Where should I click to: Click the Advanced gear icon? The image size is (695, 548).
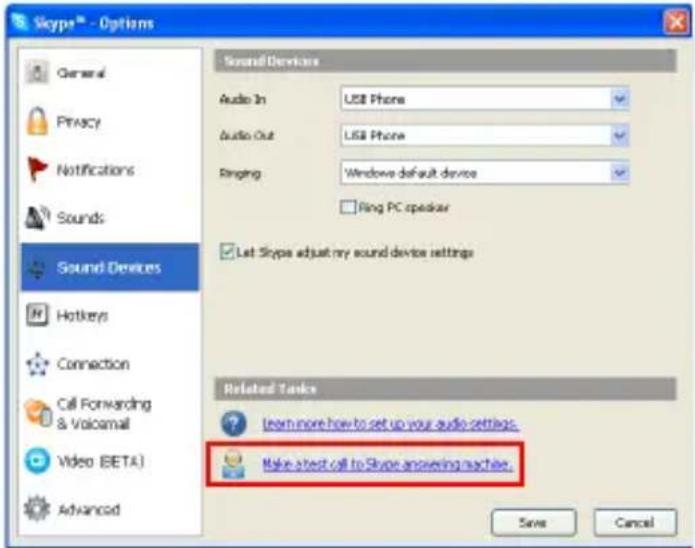37,509
